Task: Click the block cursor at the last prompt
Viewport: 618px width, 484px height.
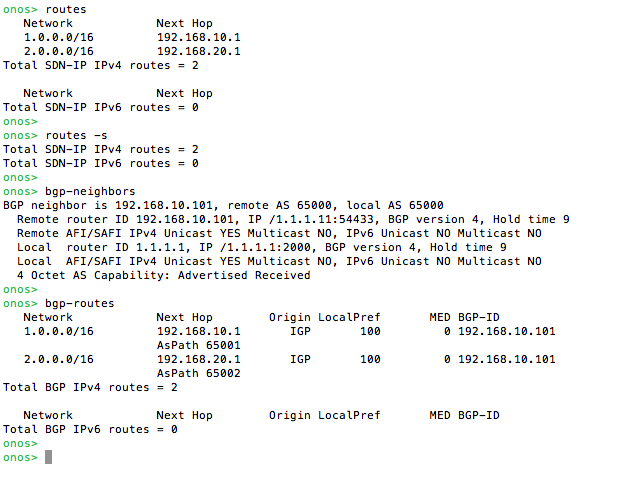Action: pyautogui.click(x=48, y=457)
